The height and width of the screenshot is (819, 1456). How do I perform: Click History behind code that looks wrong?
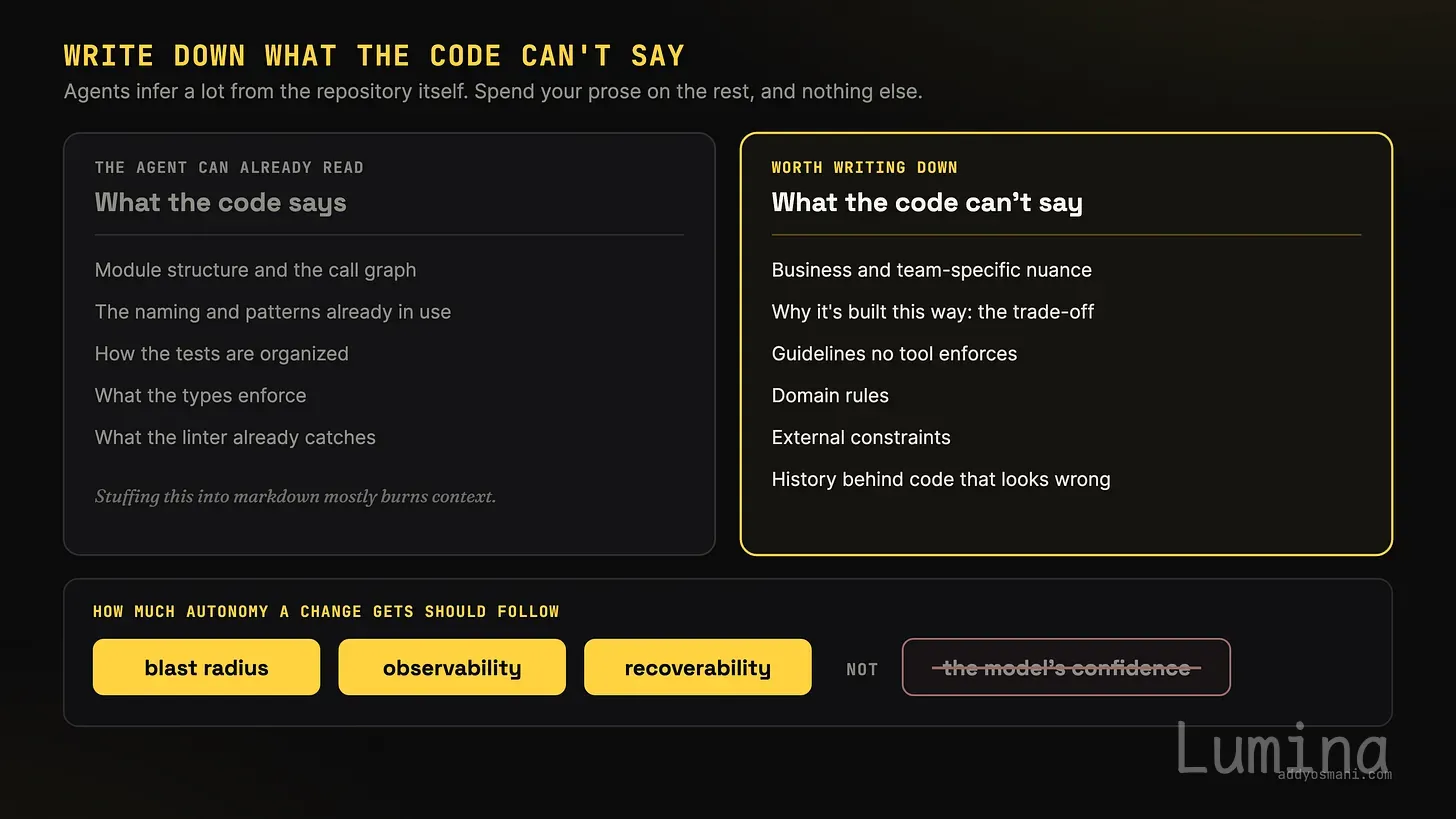[941, 479]
